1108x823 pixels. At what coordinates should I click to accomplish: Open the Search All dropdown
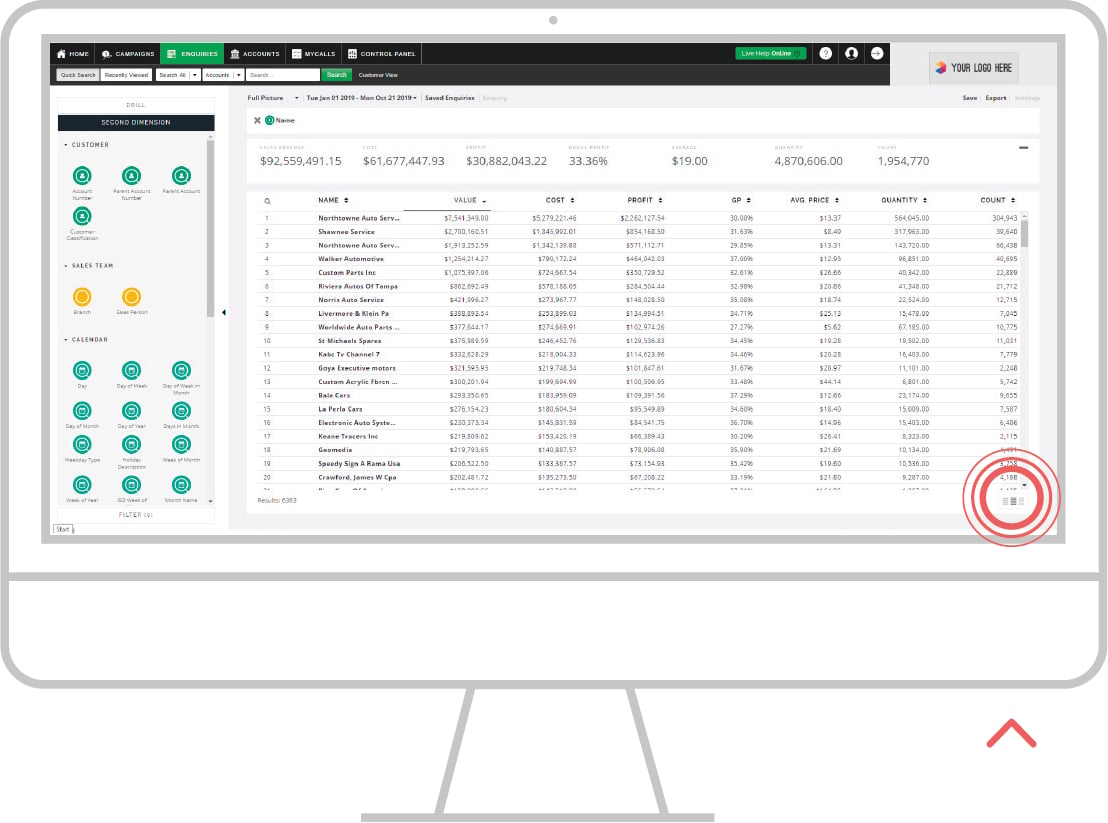pos(177,75)
